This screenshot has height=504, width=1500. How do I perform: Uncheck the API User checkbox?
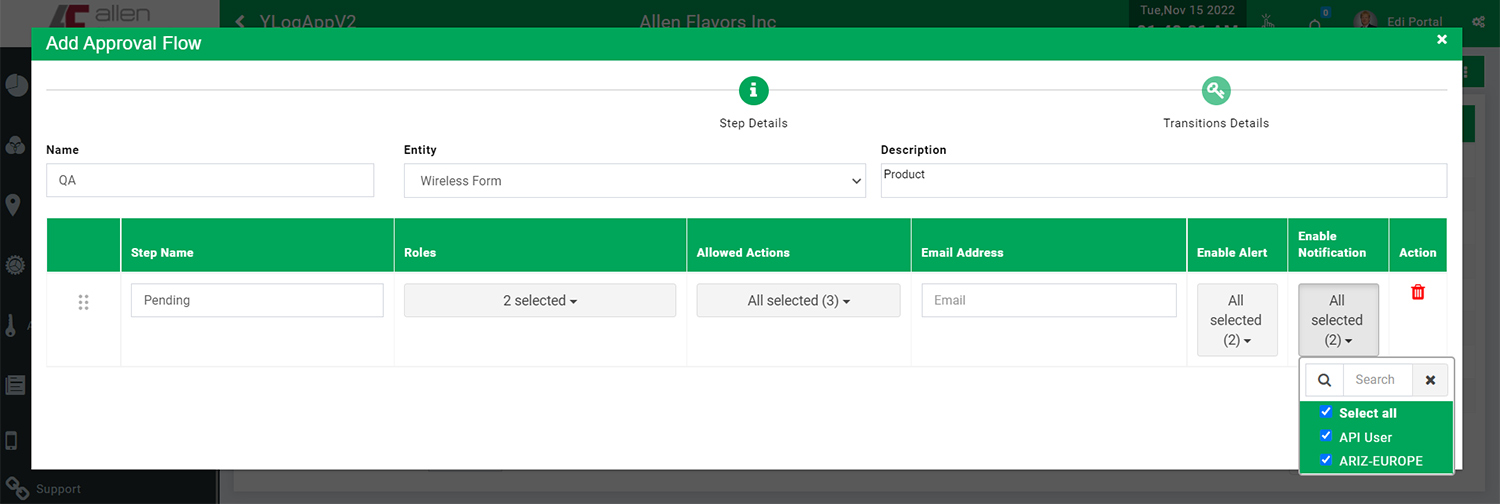pos(1326,436)
